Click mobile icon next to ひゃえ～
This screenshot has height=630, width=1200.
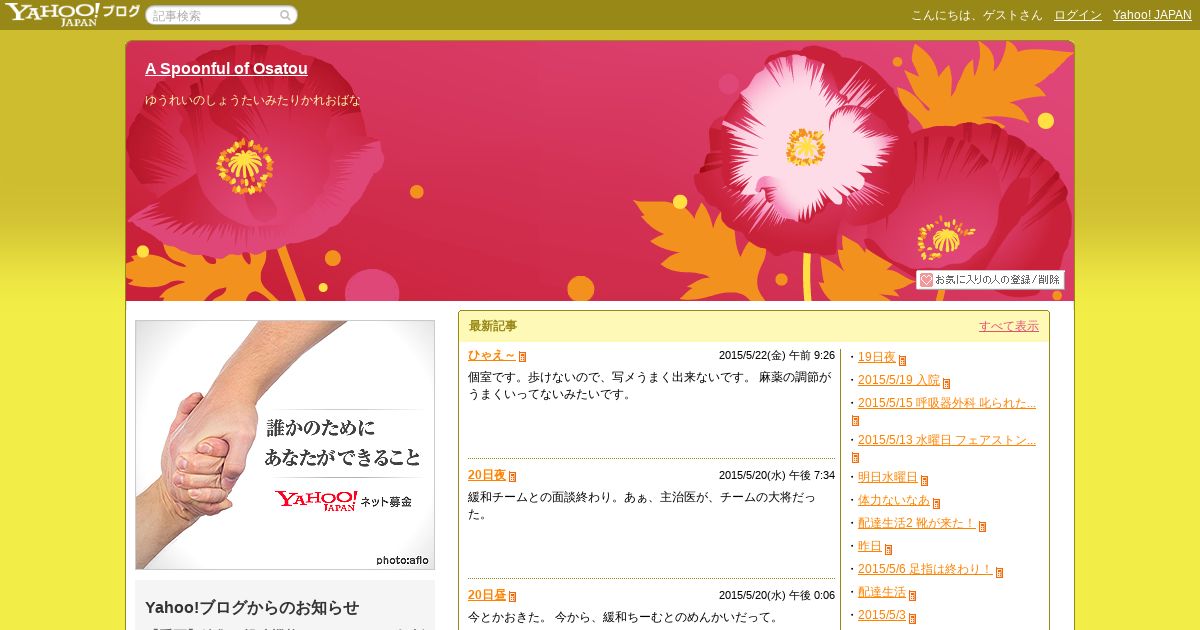click(522, 357)
